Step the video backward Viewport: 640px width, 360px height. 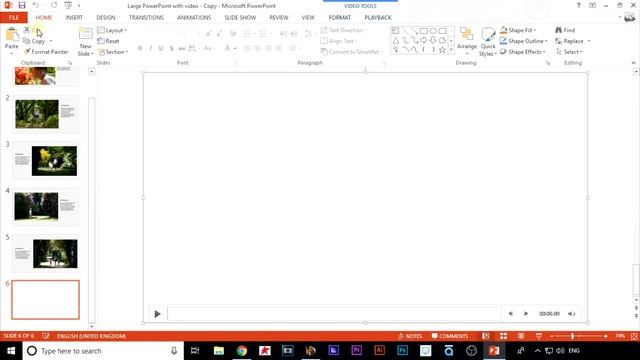pos(511,313)
